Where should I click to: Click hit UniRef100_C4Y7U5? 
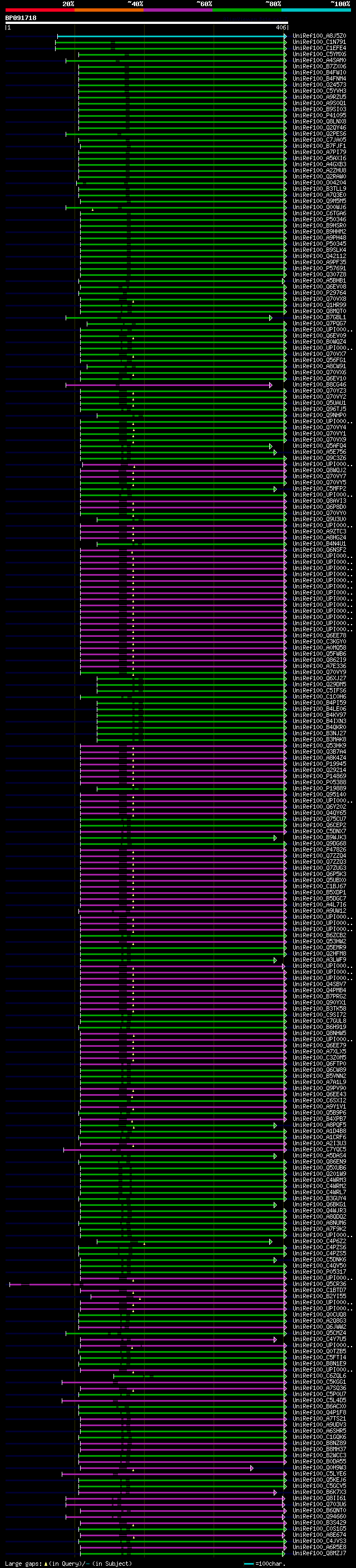point(319,1340)
